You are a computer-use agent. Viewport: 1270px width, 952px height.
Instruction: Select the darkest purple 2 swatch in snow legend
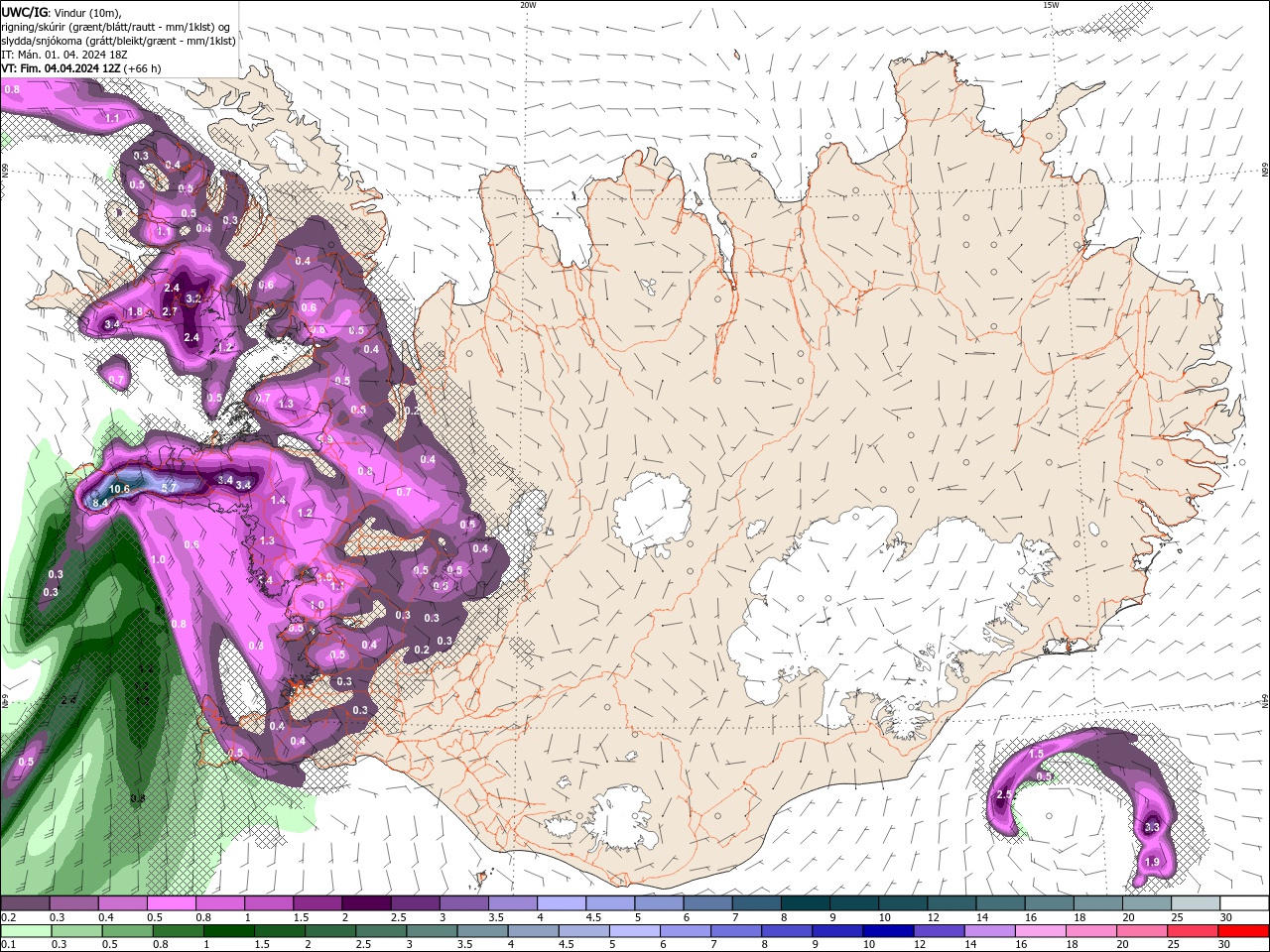(x=366, y=903)
